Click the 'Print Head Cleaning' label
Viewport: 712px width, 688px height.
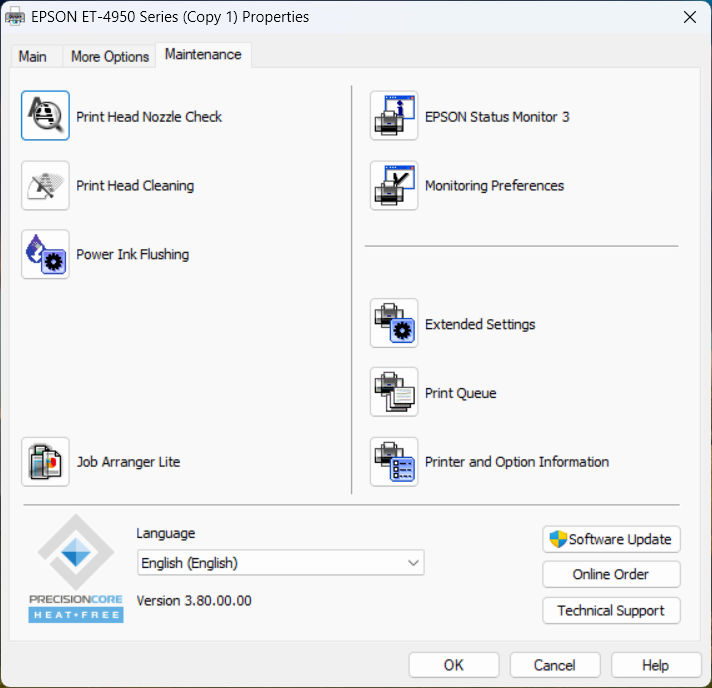[x=135, y=186]
